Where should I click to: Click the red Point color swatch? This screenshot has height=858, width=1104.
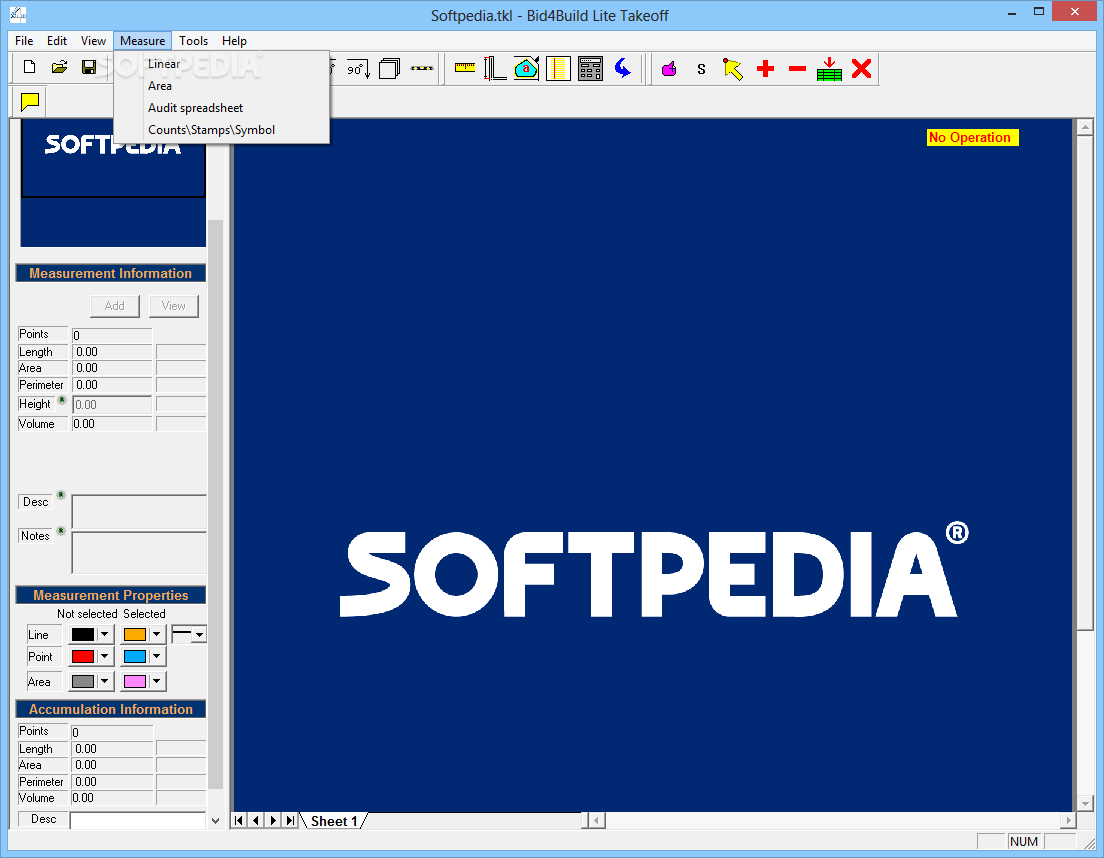pos(82,657)
